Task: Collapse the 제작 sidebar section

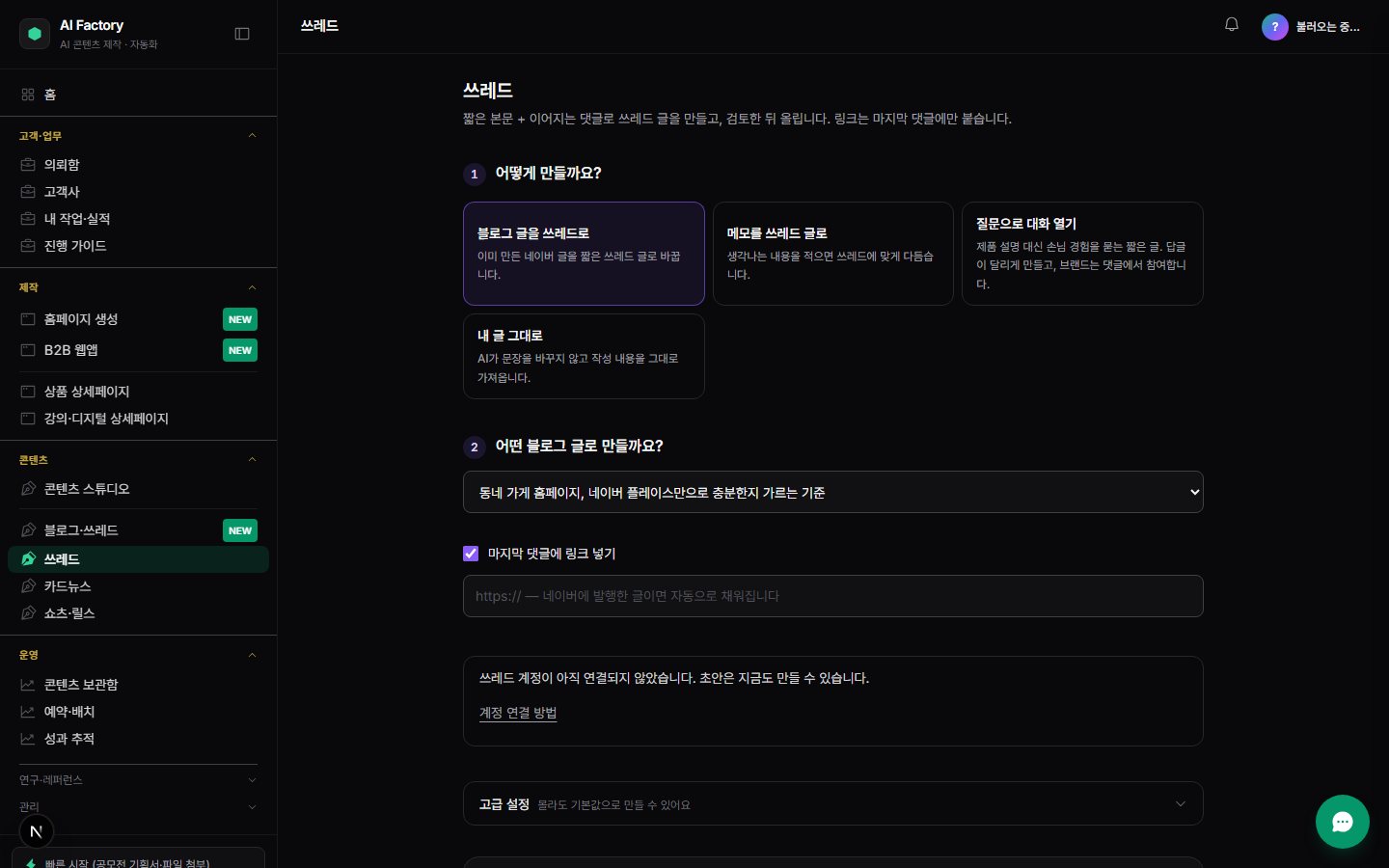Action: pyautogui.click(x=138, y=287)
